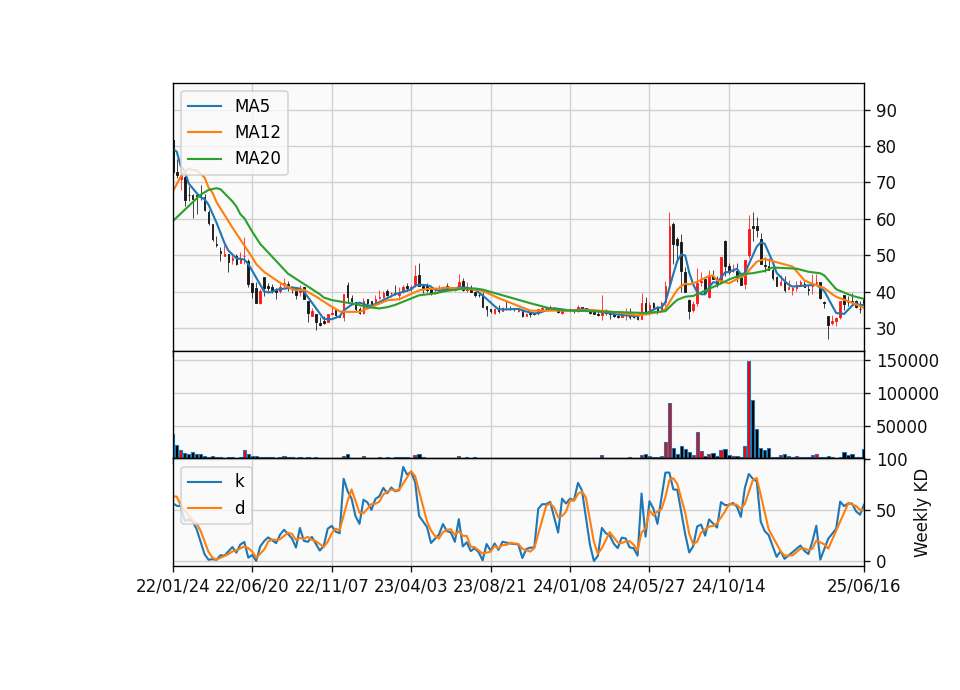
Task: Click the 50000 volume axis label
Action: pos(902,427)
